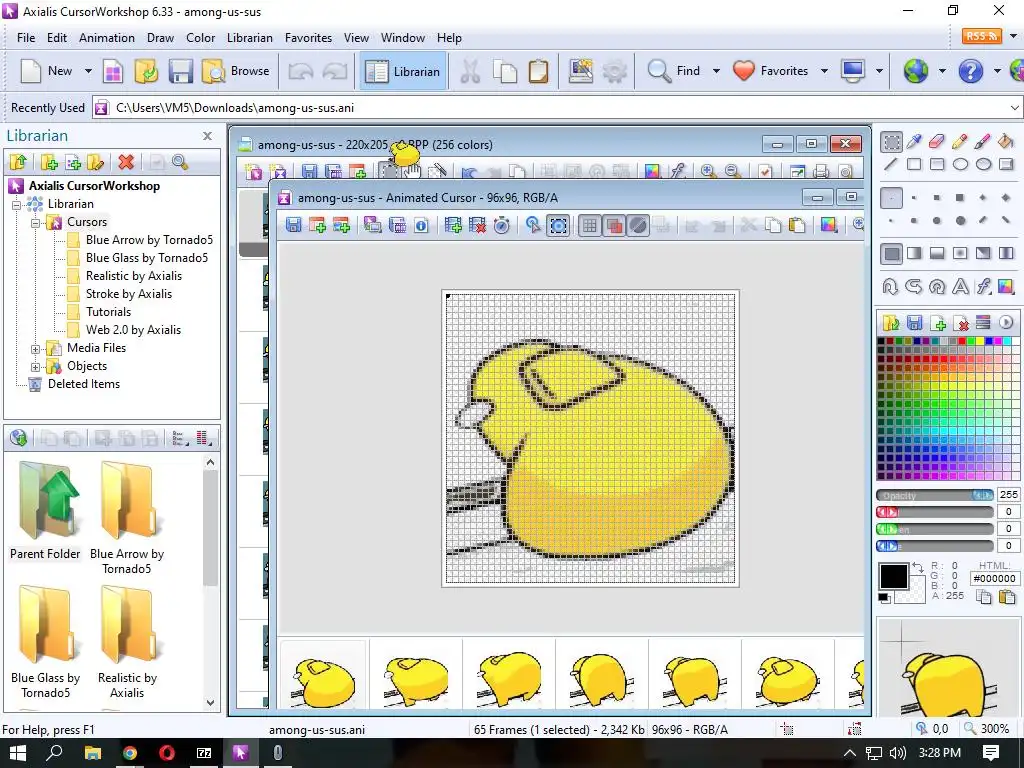This screenshot has height=768, width=1024.
Task: Open the Librarian menu
Action: (249, 38)
